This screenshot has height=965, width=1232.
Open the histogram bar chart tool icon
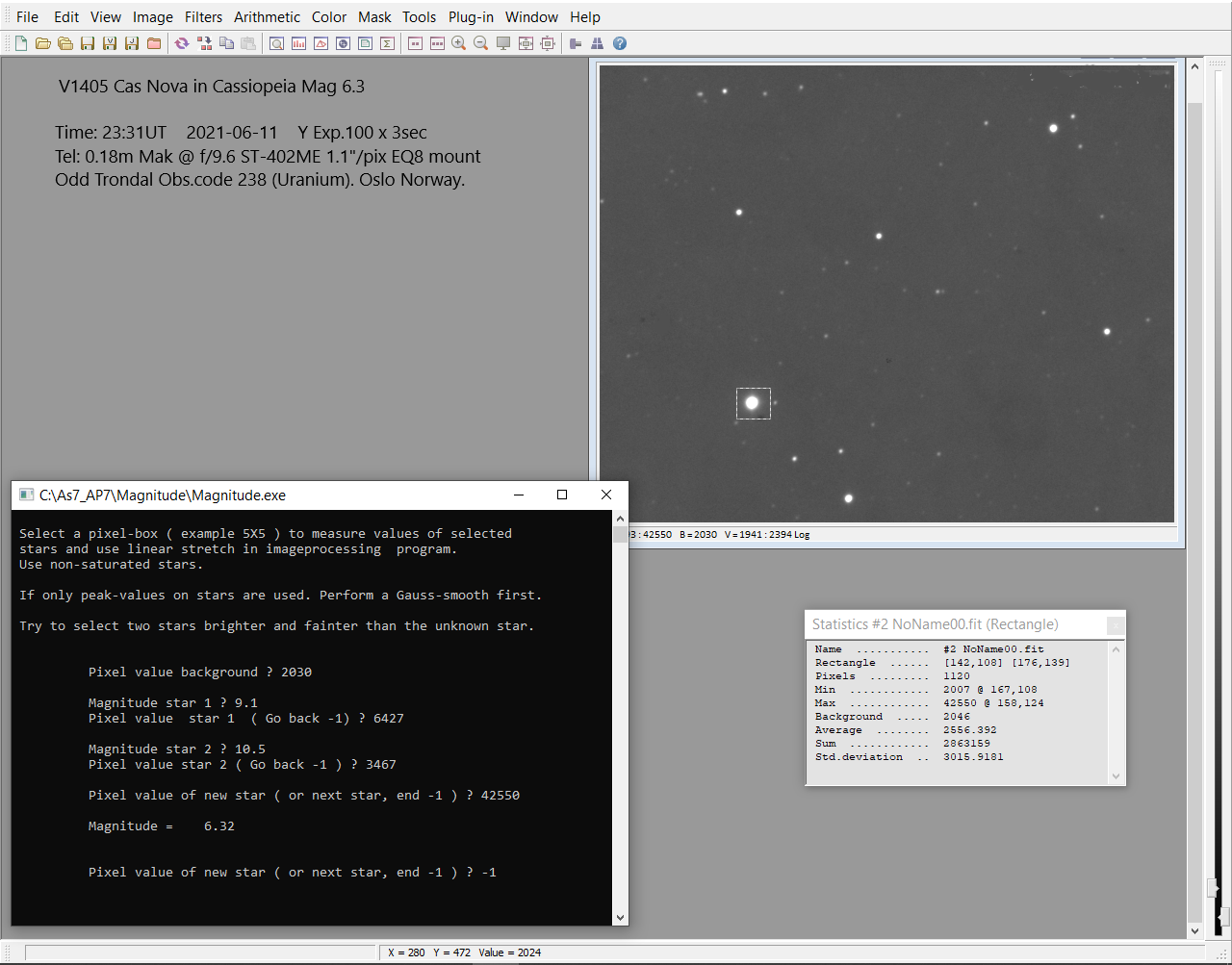tap(299, 43)
